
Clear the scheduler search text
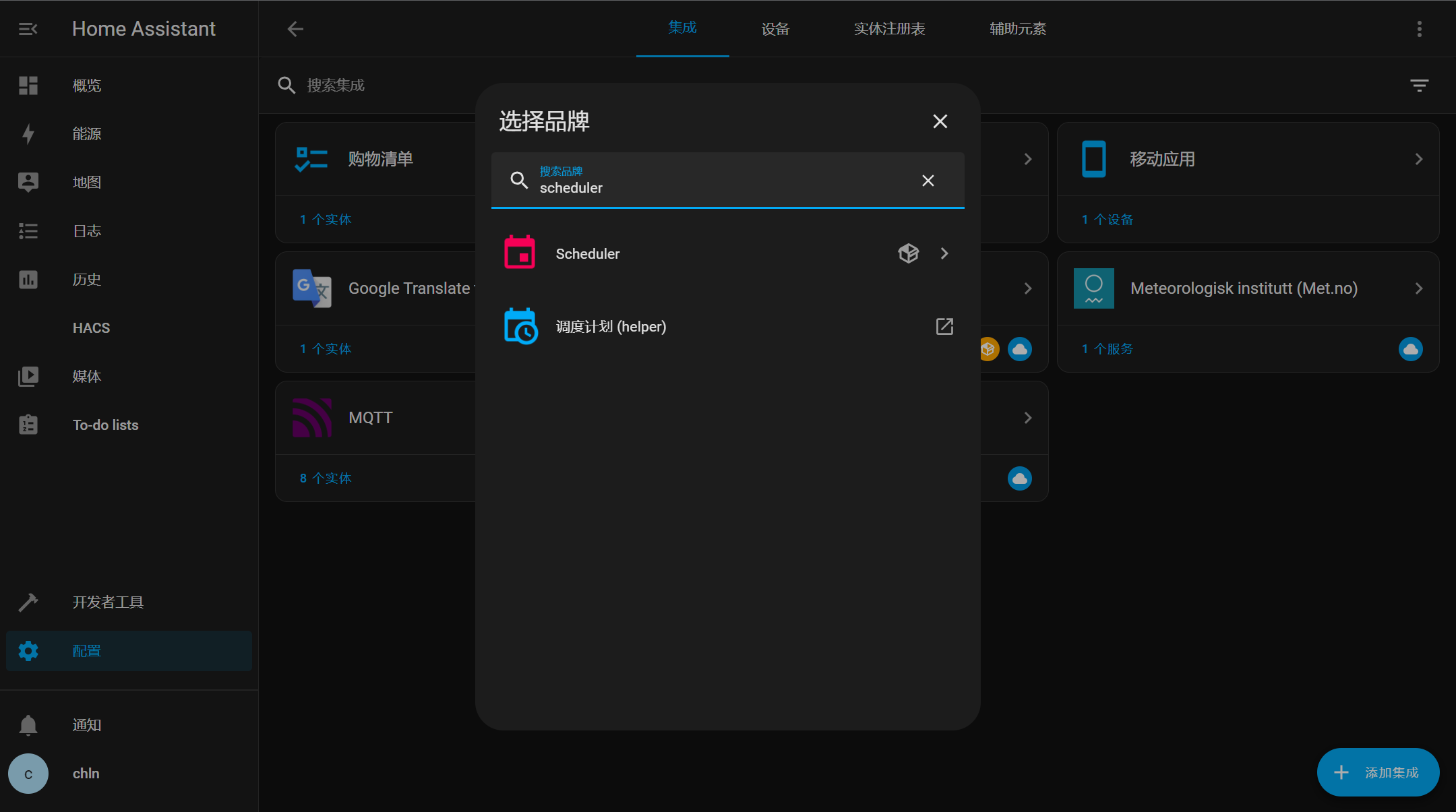928,181
